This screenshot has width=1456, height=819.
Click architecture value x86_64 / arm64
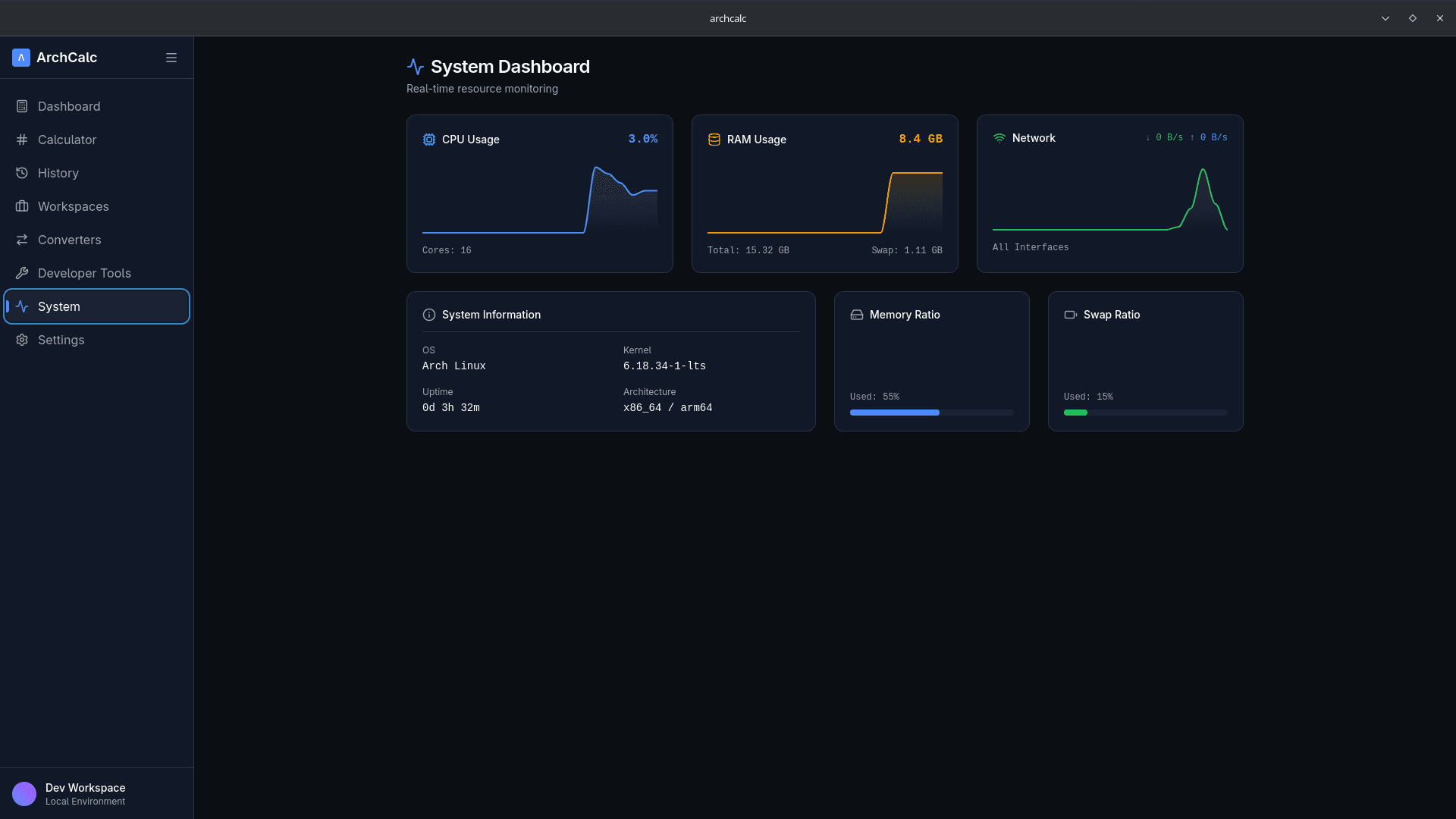[667, 407]
